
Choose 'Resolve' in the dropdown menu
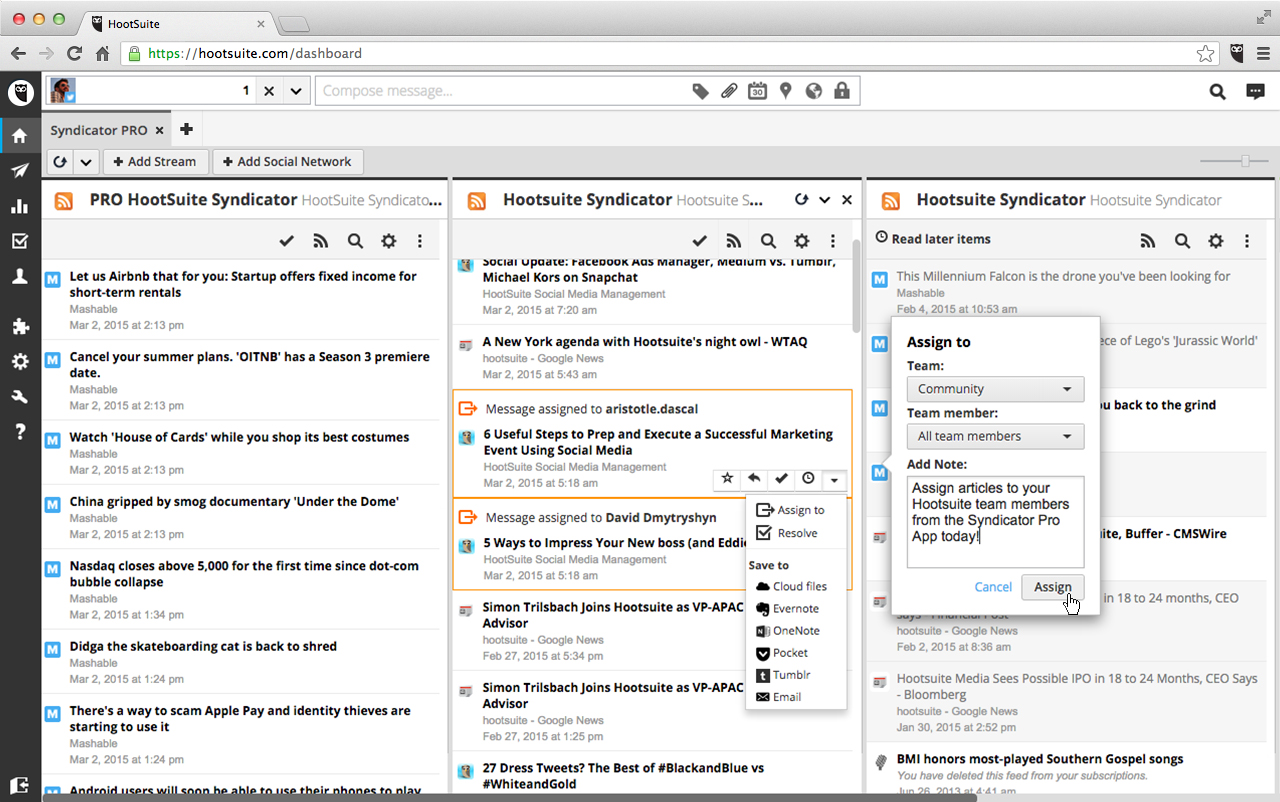pos(787,533)
